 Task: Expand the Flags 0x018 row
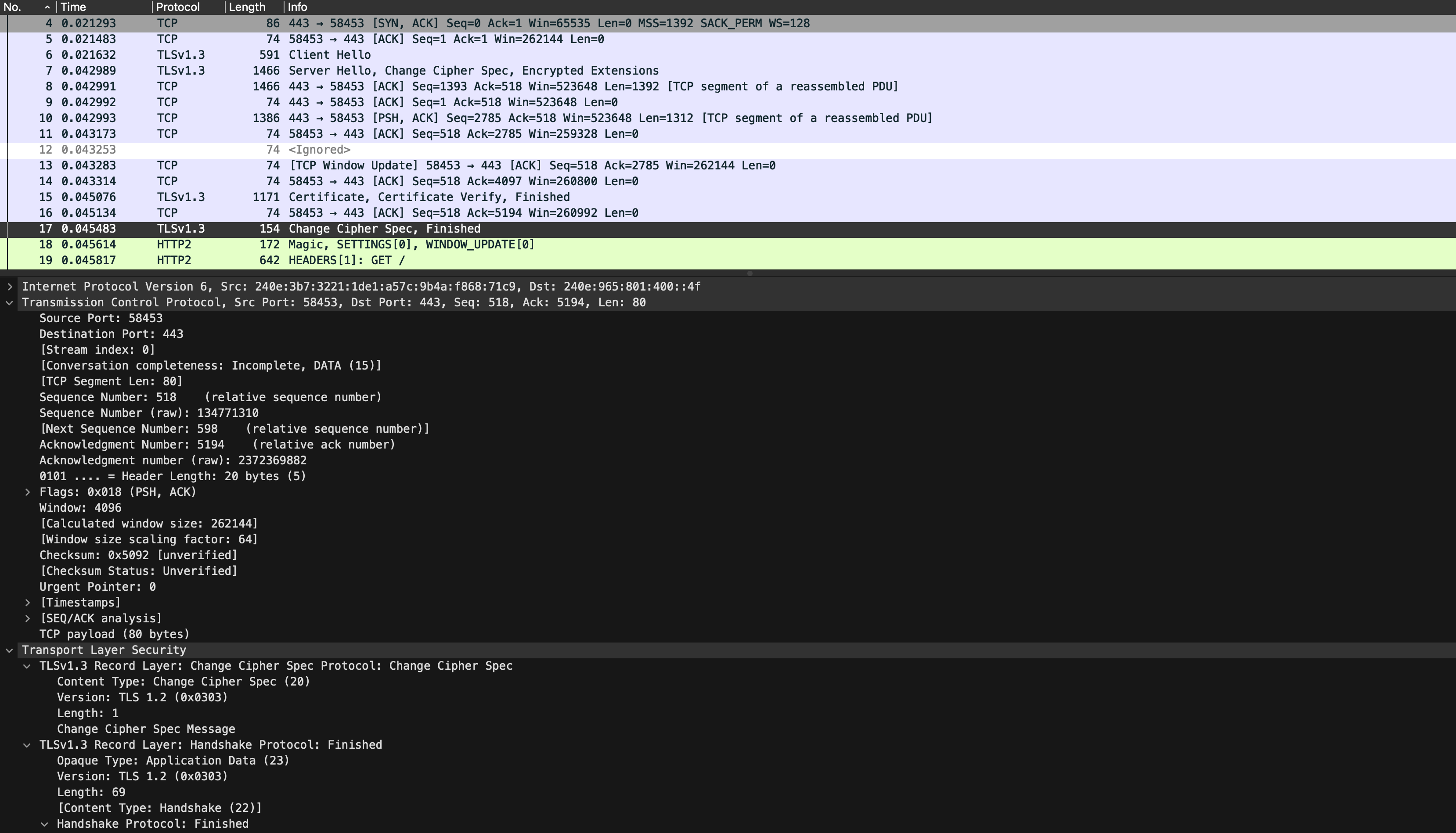(27, 492)
